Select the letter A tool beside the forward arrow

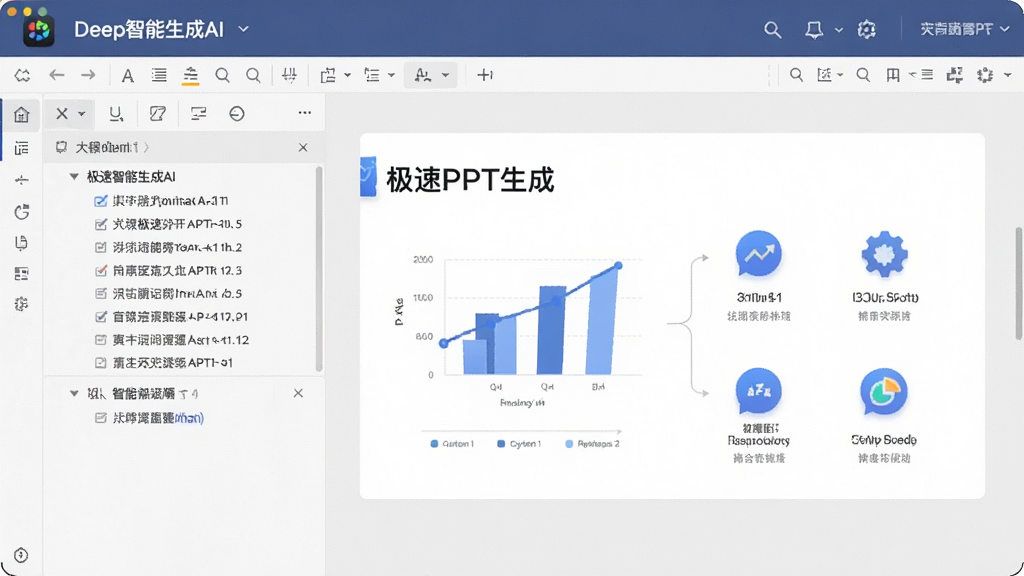127,76
